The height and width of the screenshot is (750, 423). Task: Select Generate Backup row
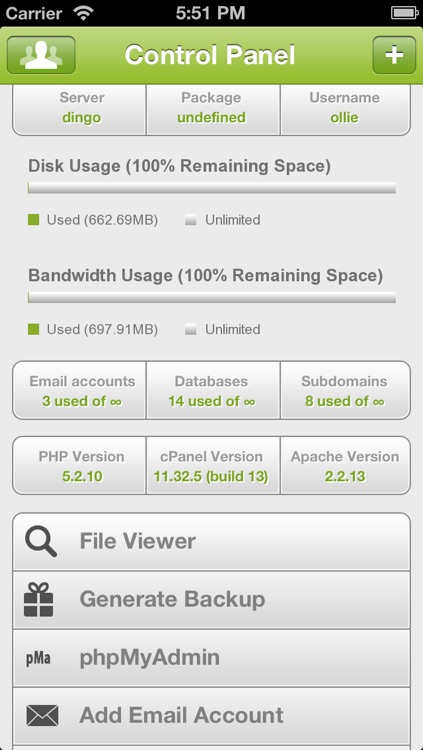coord(212,600)
